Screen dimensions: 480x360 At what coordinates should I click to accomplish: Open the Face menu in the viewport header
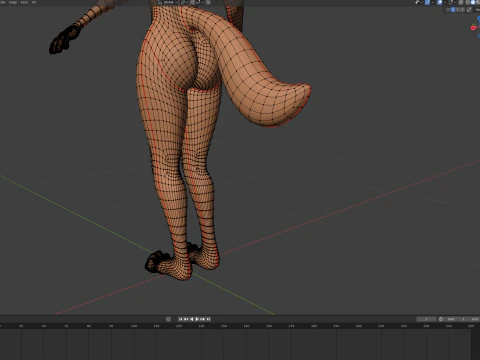[x=24, y=2]
